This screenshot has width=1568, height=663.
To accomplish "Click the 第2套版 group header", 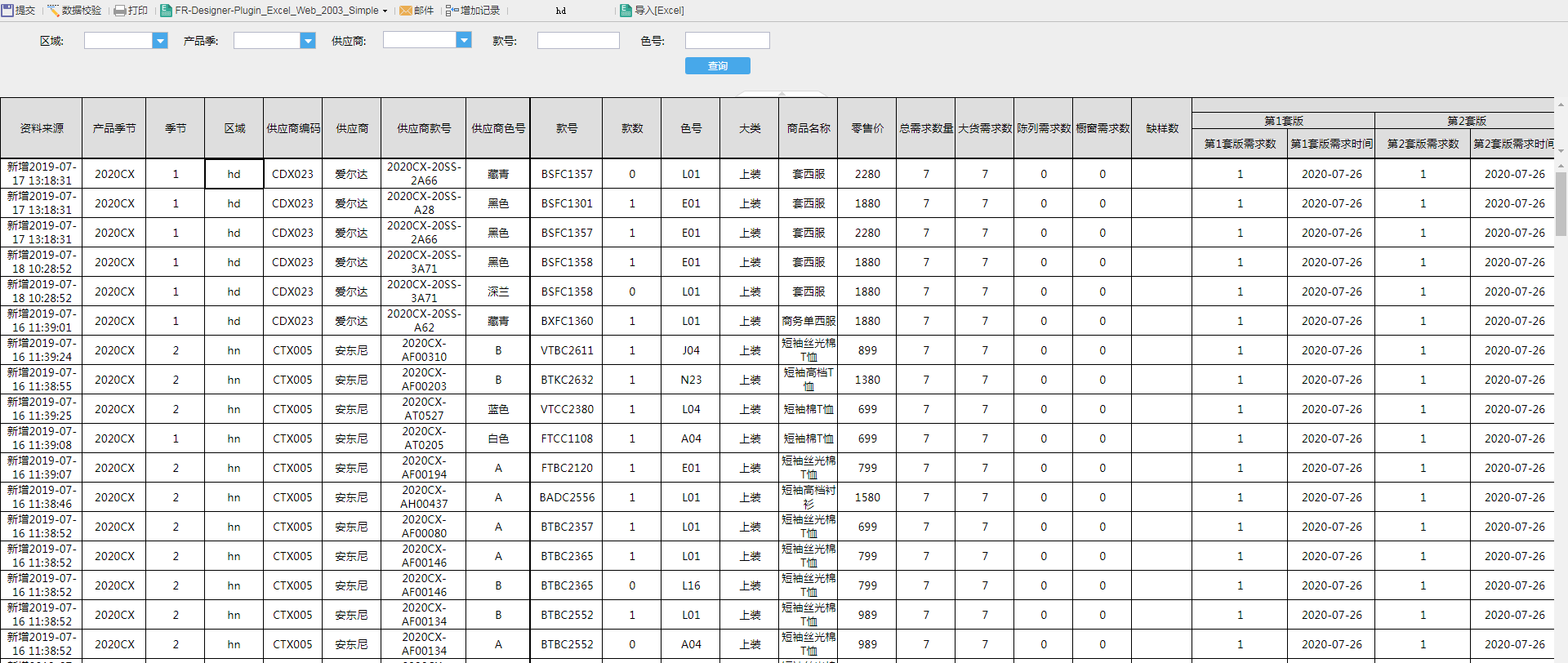I will [1465, 121].
